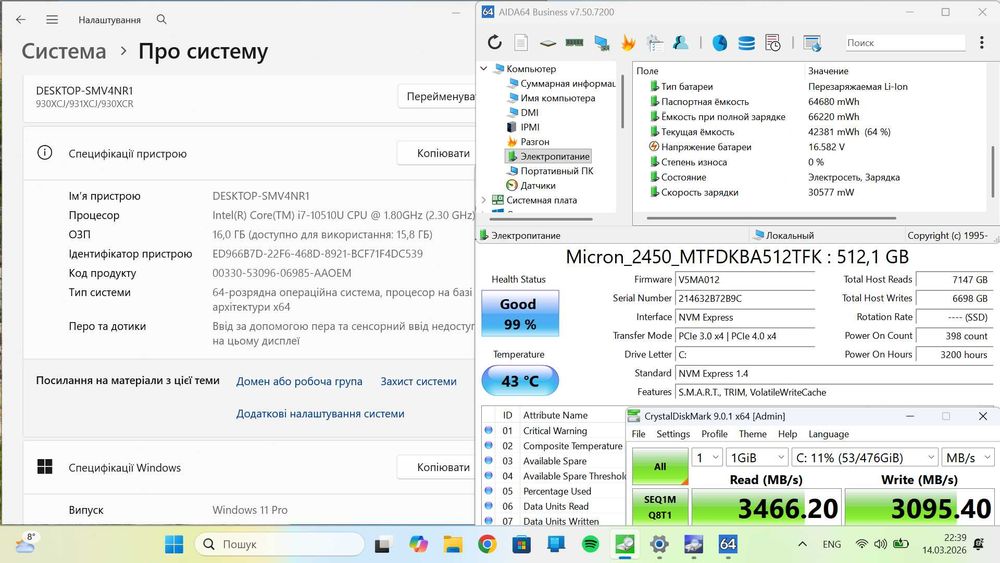
Task: Click the memory module icon in AIDA64 toolbar
Action: click(x=575, y=43)
